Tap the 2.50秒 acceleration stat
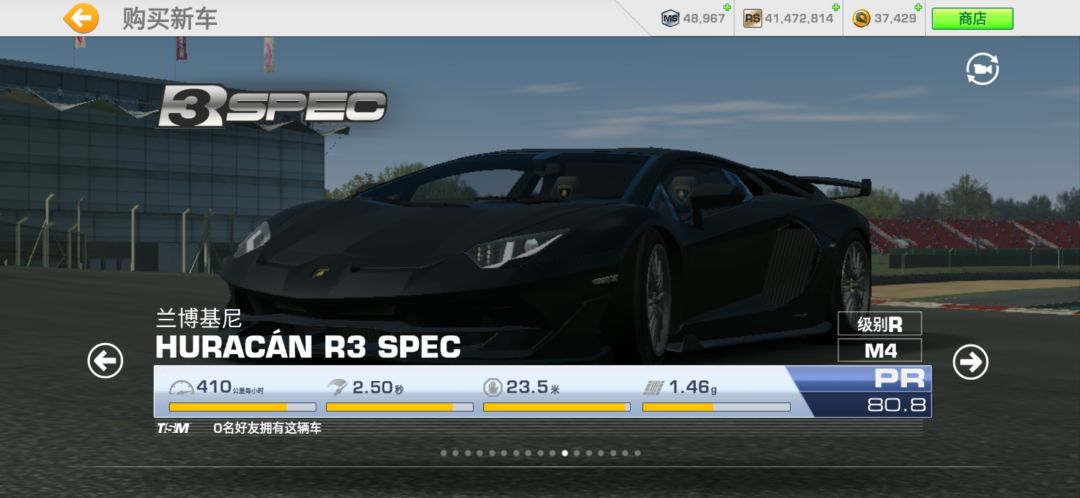This screenshot has width=1080, height=498. click(378, 388)
